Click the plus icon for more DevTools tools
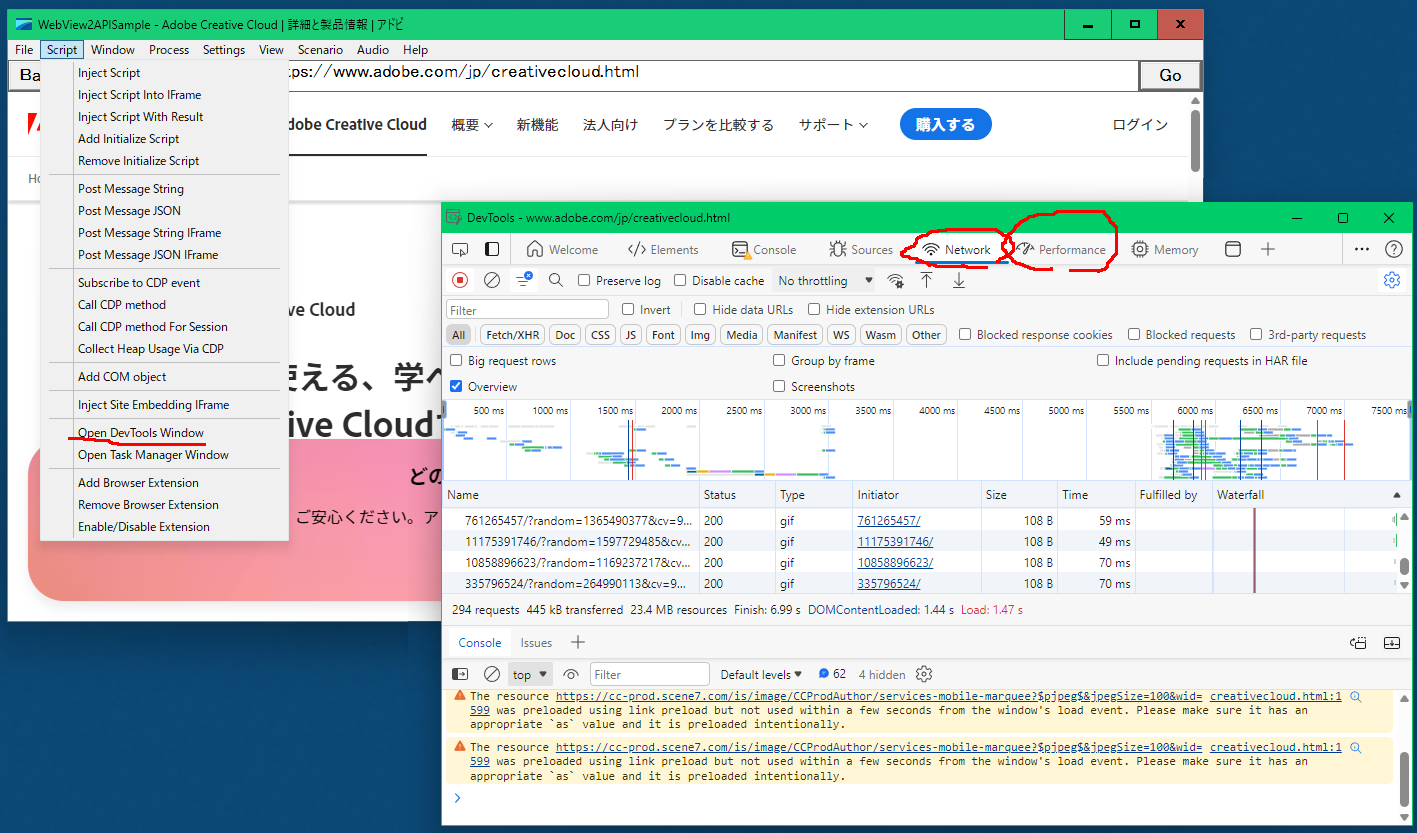This screenshot has height=833, width=1417. [x=1268, y=249]
